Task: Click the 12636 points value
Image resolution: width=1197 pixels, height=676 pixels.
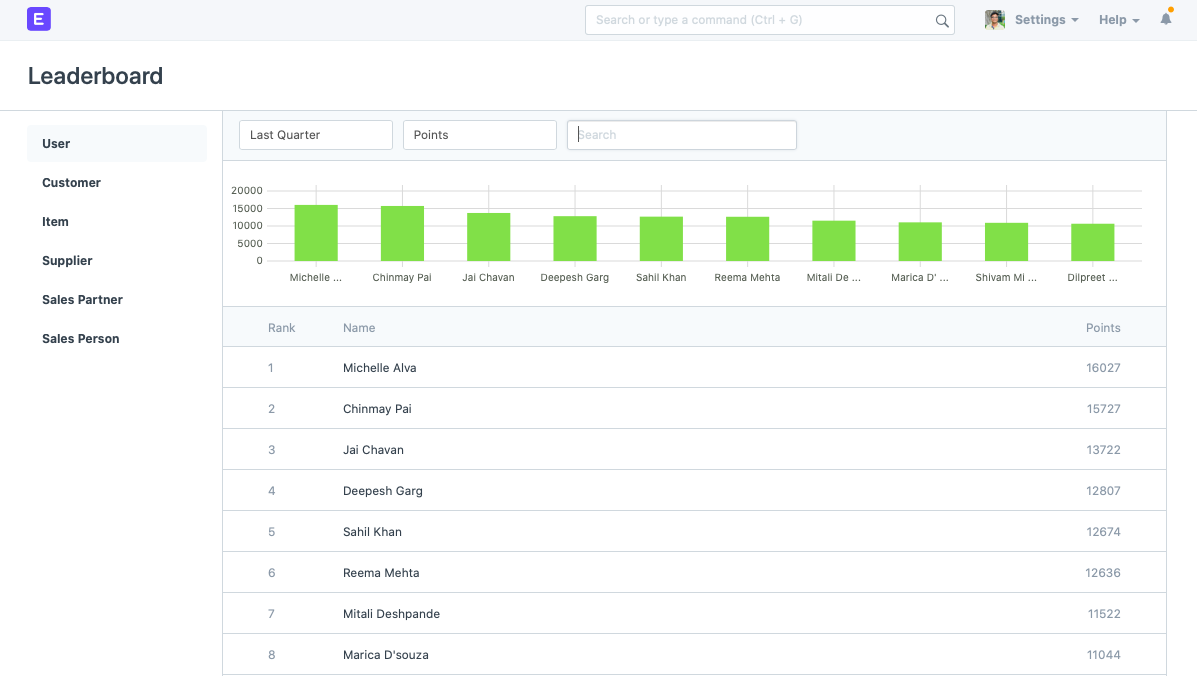Action: (x=1103, y=573)
